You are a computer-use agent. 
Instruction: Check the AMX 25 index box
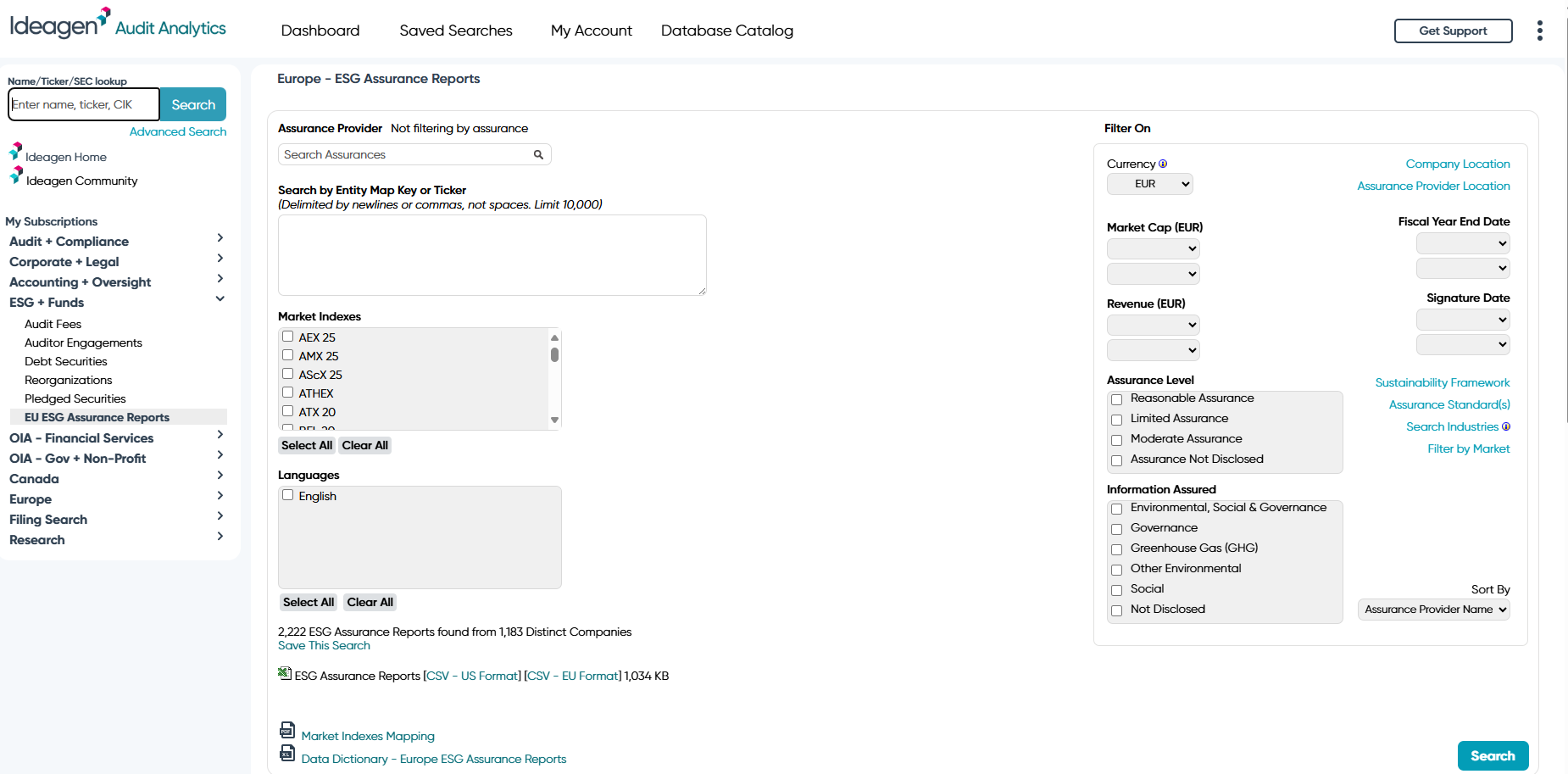[x=288, y=355]
